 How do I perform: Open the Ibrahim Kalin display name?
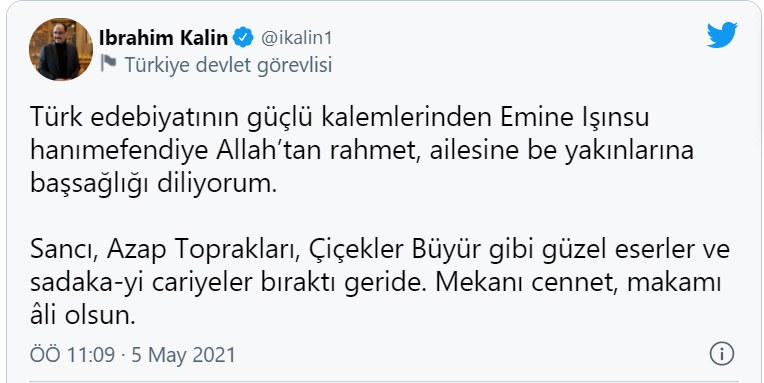tap(163, 38)
